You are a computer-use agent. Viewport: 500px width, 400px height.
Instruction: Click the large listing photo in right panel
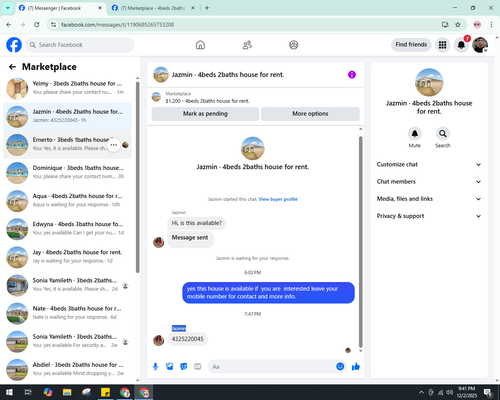click(x=429, y=83)
